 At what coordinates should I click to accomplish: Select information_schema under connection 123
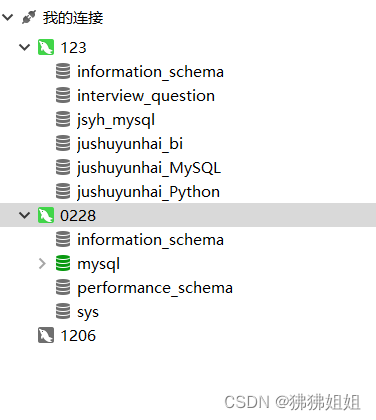click(x=150, y=72)
